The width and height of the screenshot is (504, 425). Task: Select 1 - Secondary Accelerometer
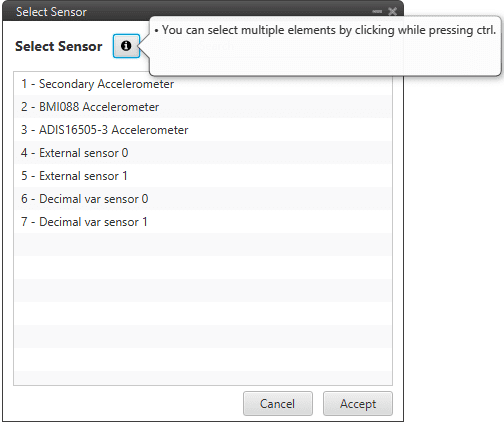[203, 84]
